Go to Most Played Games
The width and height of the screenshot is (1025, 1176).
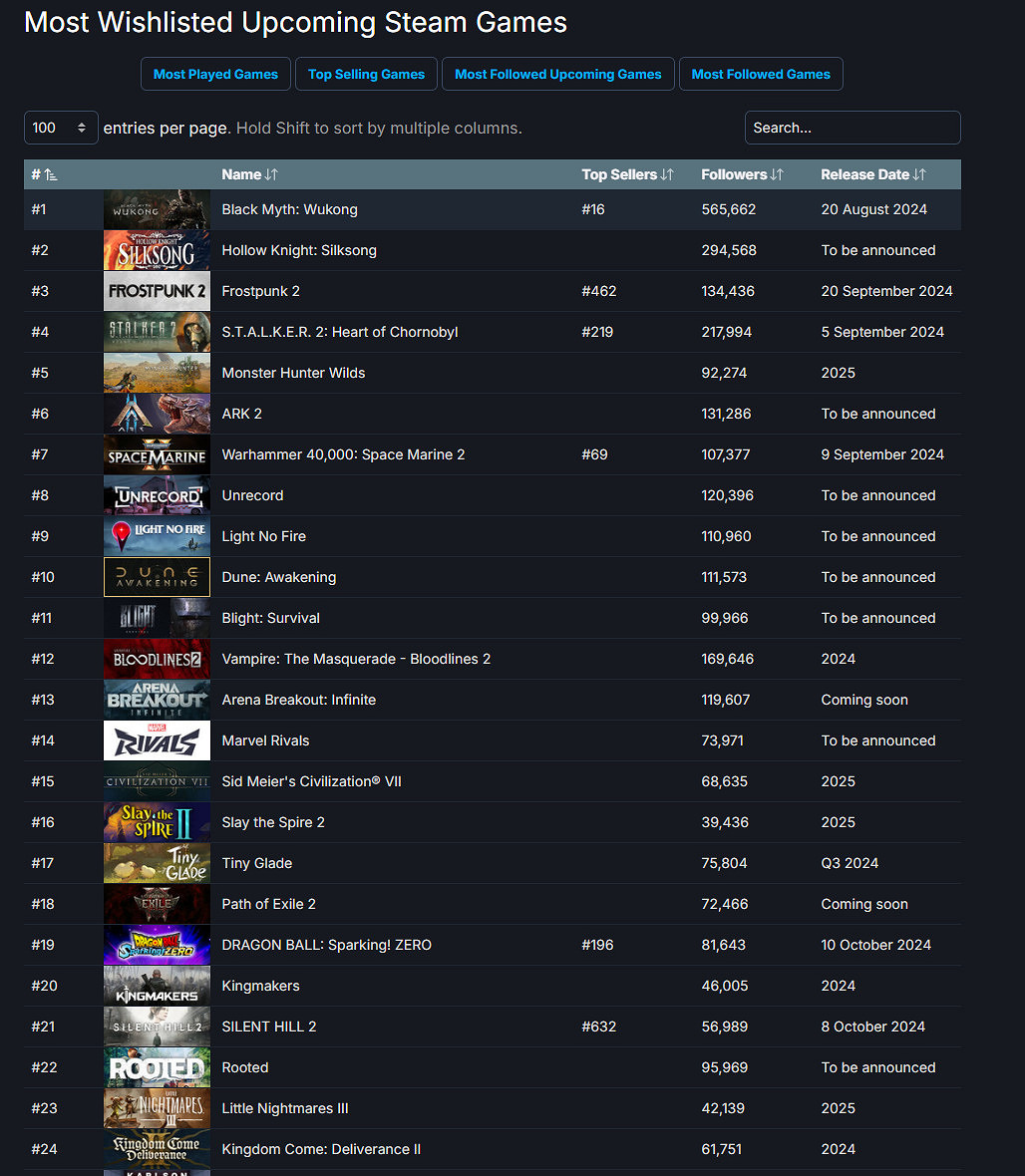point(215,74)
